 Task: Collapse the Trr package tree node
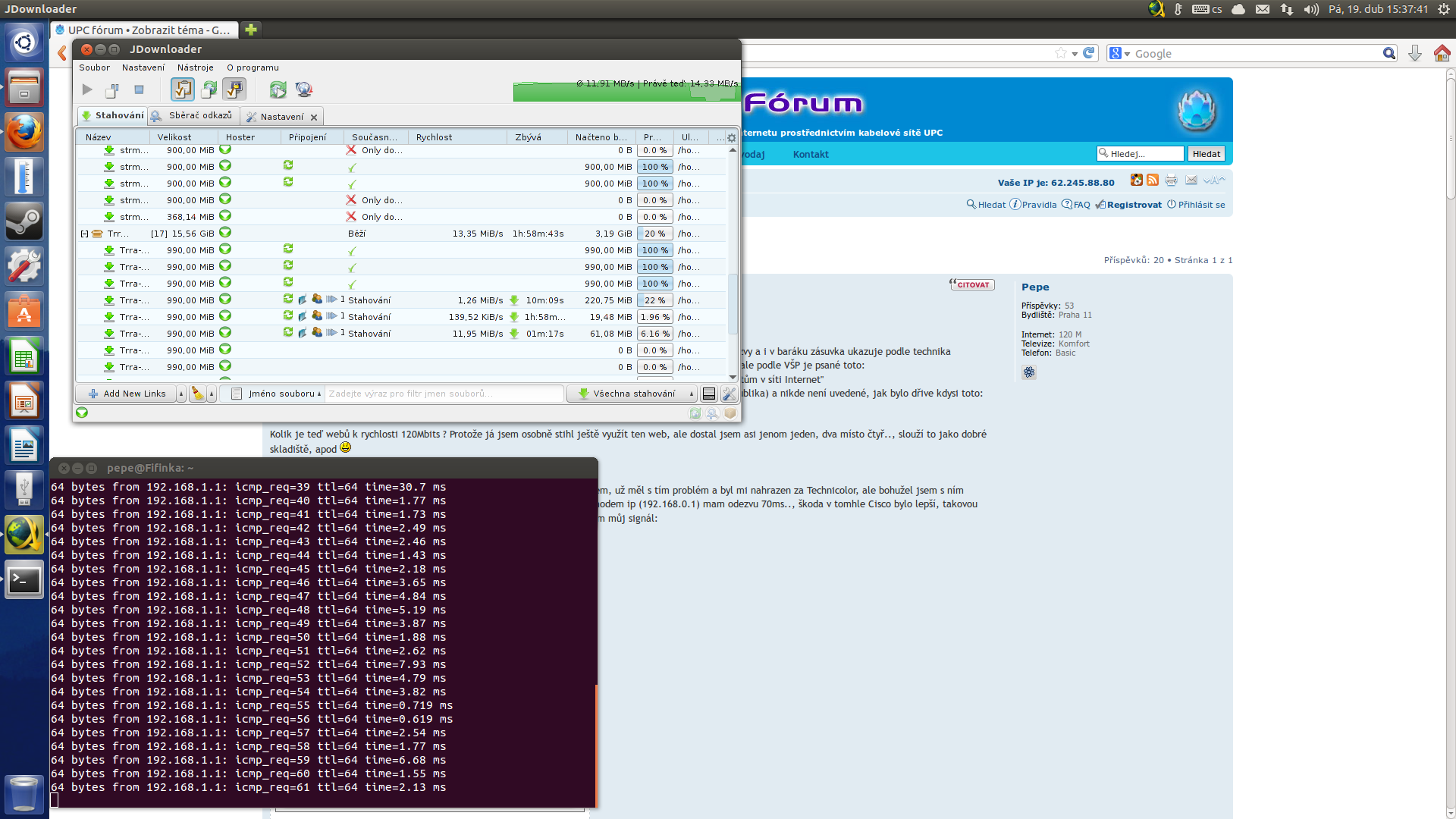pyautogui.click(x=84, y=234)
